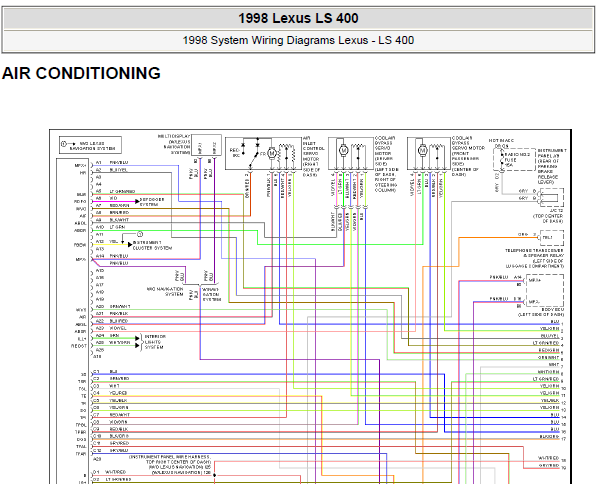Click the 'Coolant Bypass Servo Motor (Front Passenger Side)' label
606x484 pixels.
pyautogui.click(x=468, y=156)
